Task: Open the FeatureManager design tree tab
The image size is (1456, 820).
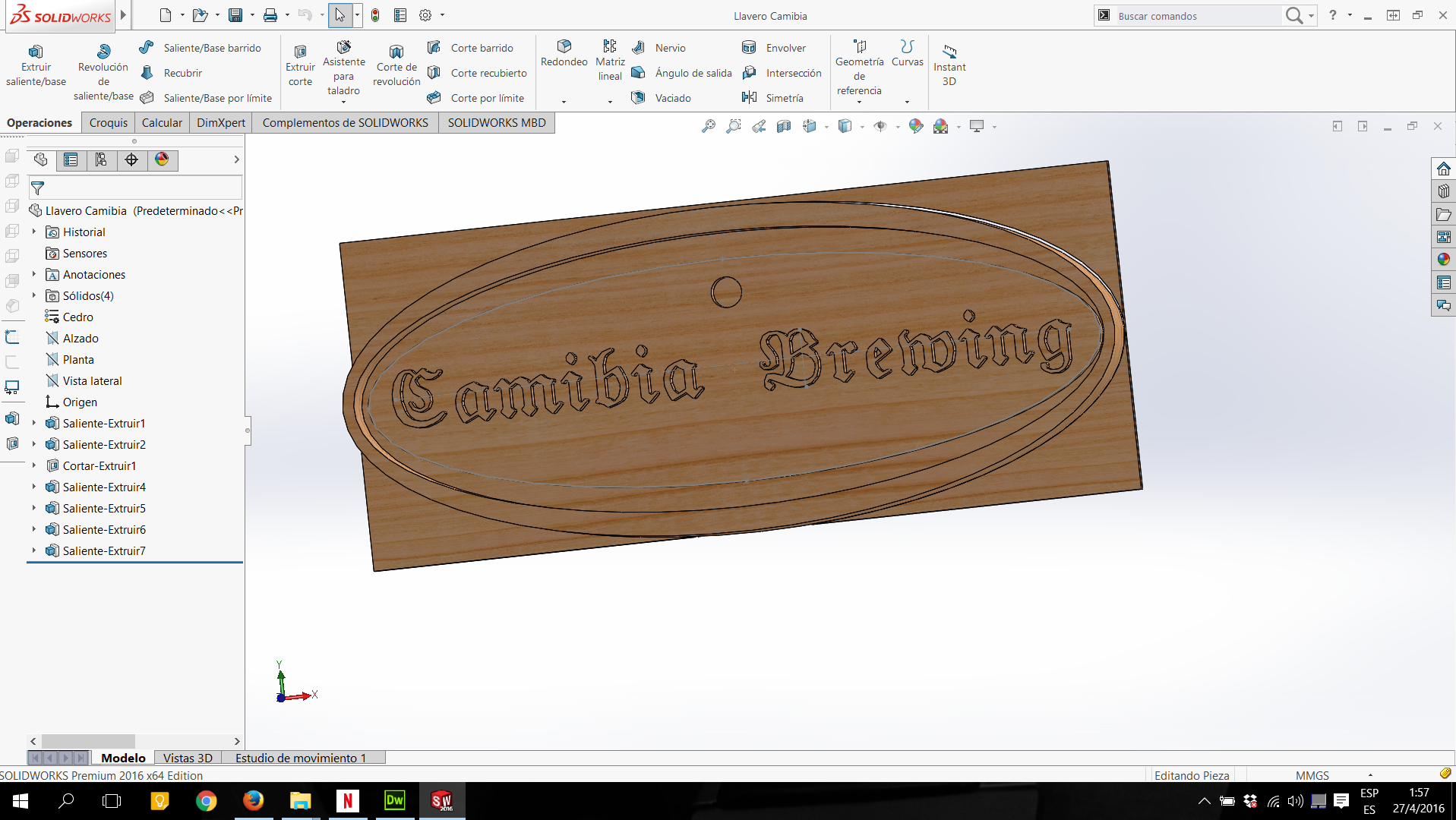Action: pos(41,159)
